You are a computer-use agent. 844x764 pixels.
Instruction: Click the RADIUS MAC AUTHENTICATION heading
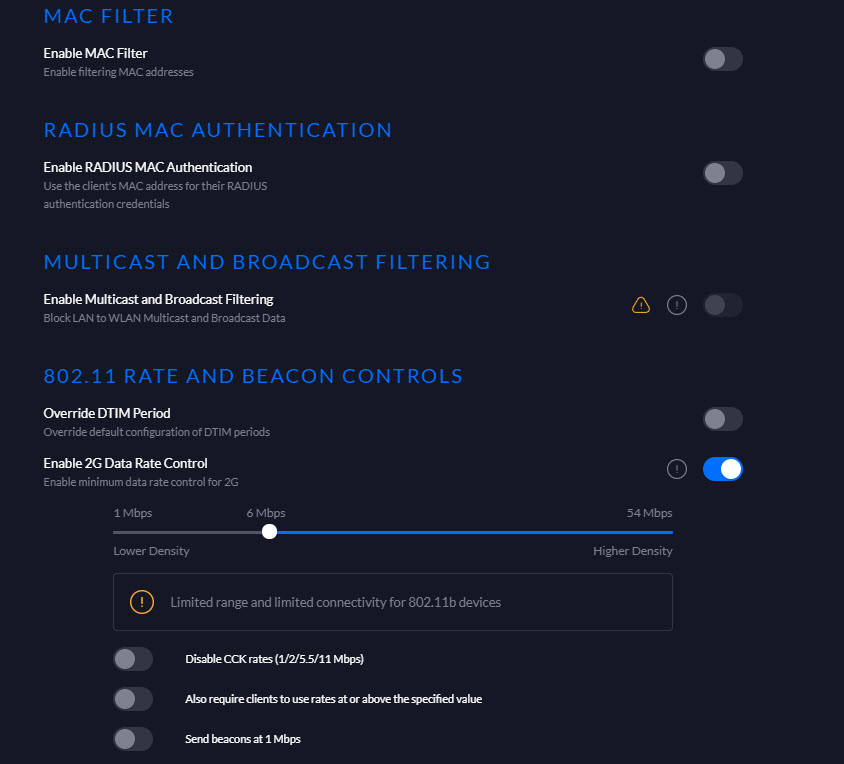pos(218,130)
